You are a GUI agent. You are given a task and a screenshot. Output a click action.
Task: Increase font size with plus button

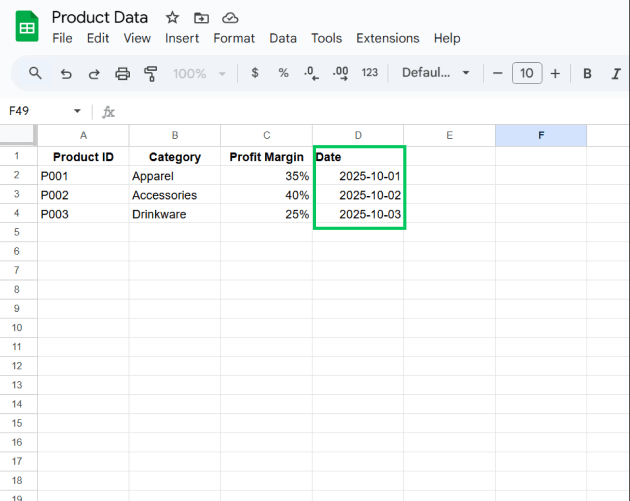(555, 73)
